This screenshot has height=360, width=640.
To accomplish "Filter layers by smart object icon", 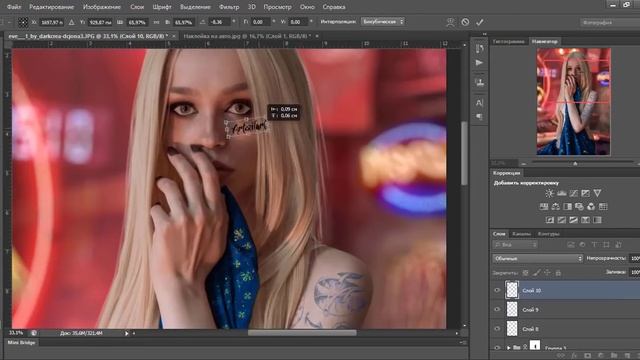I will (x=618, y=245).
